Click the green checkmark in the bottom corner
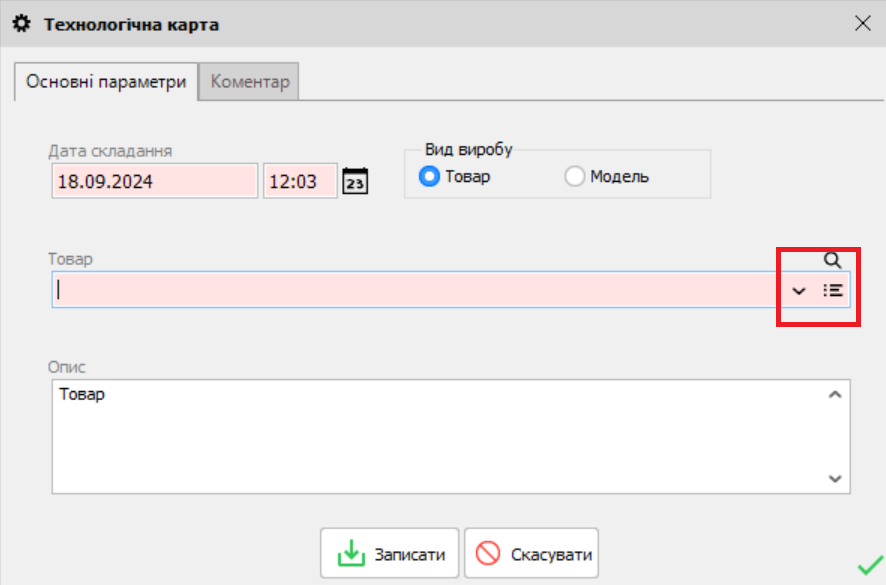Screen dimensions: 886x585 click(867, 567)
